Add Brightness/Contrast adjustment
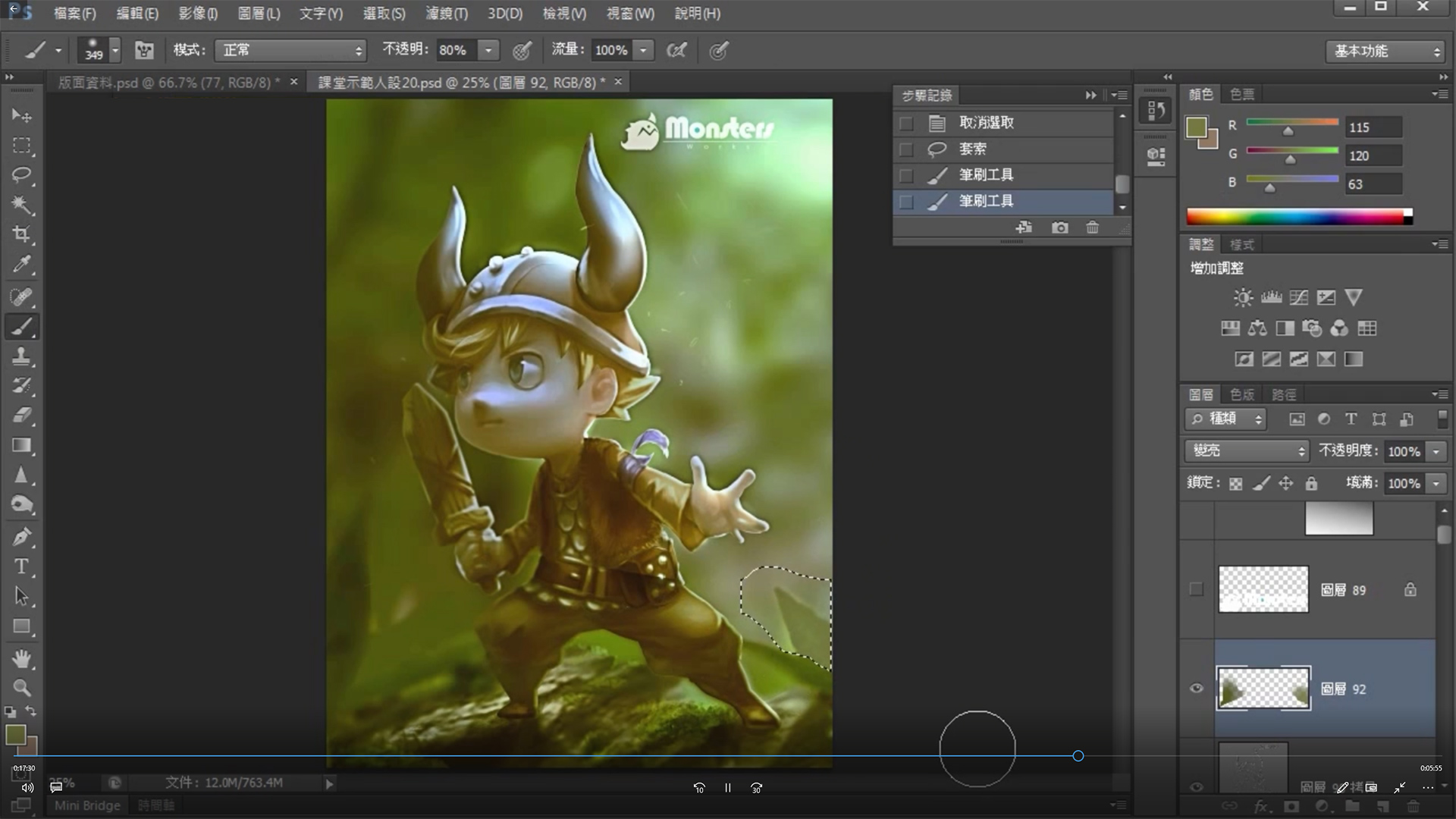 [1243, 297]
